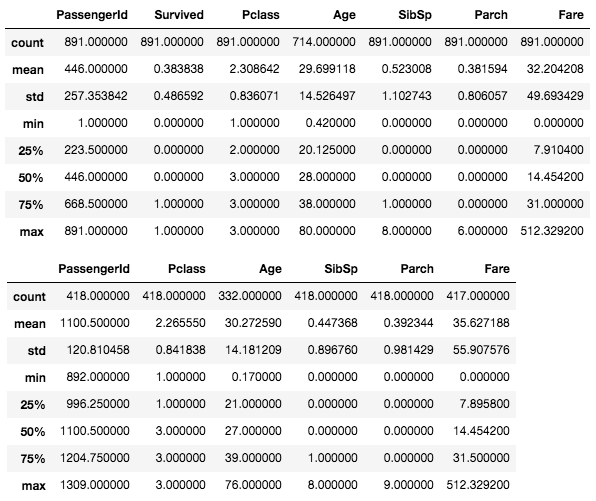
Task: Select PassengerId mean 1100.500000 cell
Action: (x=95, y=323)
